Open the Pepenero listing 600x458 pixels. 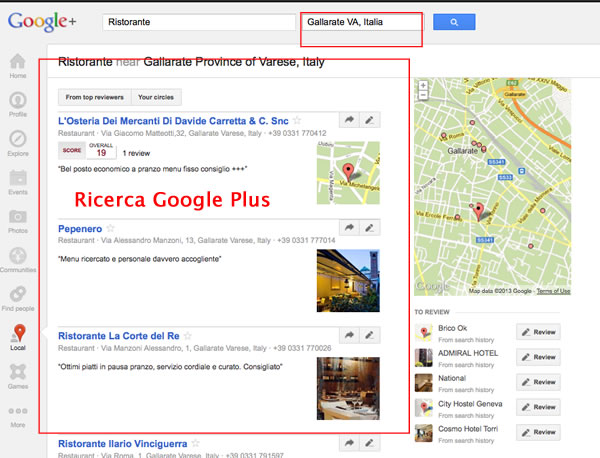[x=80, y=229]
